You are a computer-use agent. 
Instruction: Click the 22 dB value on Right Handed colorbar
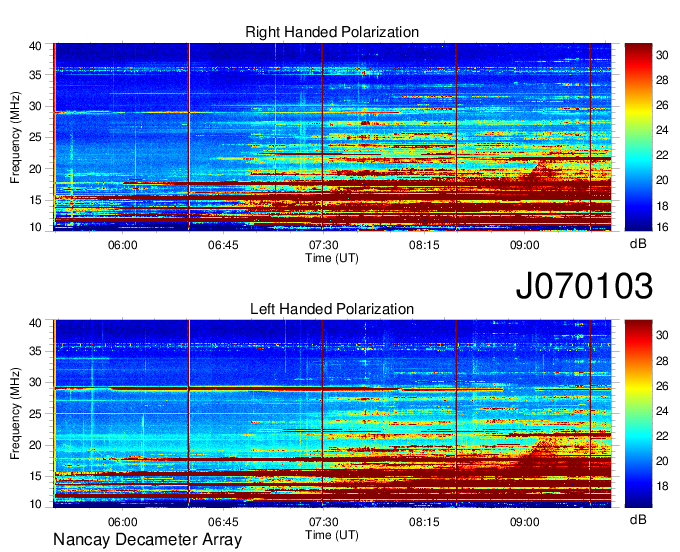pyautogui.click(x=662, y=155)
